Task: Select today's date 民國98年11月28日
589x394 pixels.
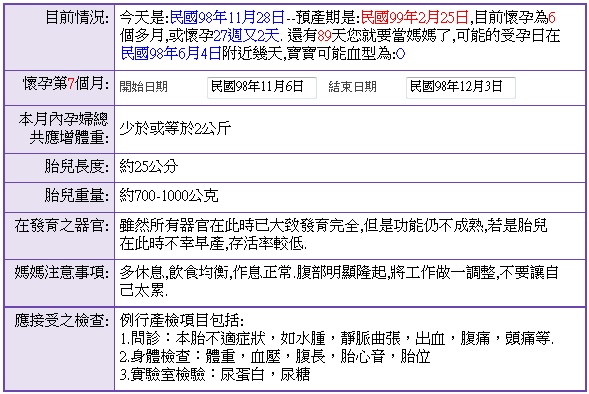Action: (227, 17)
